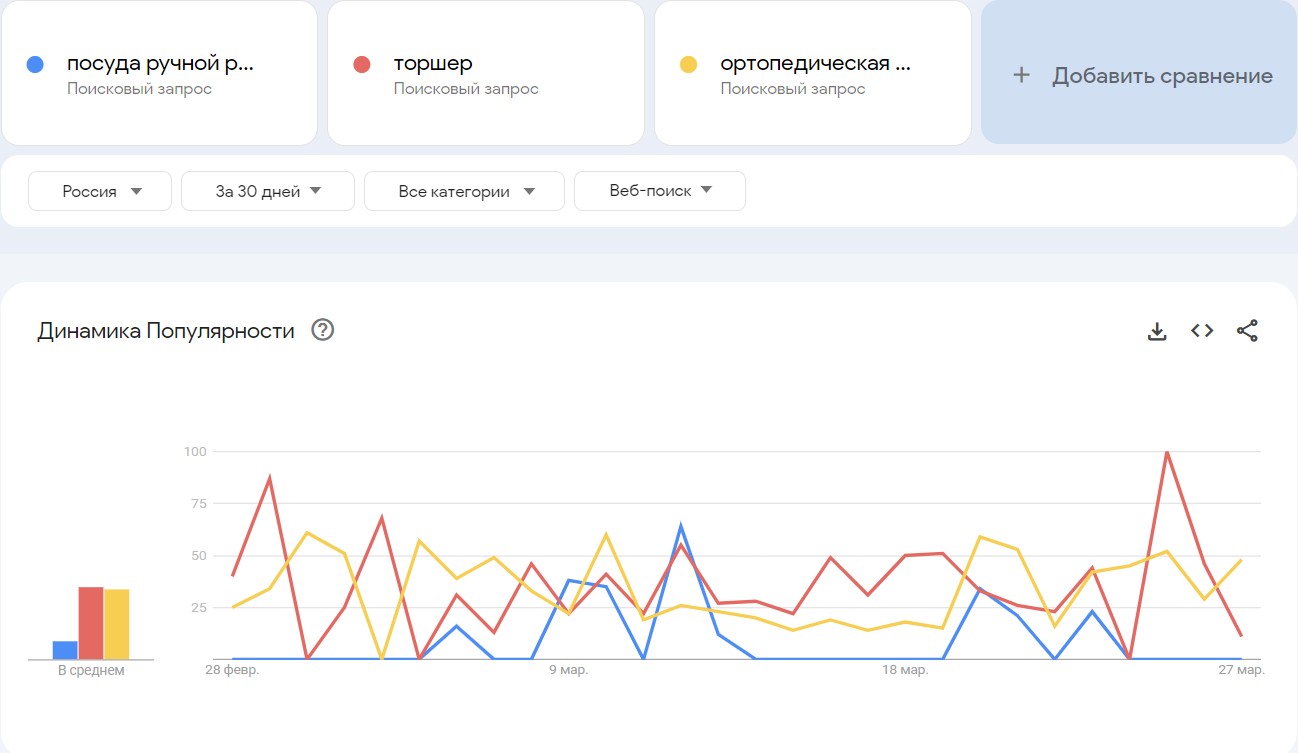Click the 18 мар. axis label
The width and height of the screenshot is (1298, 753).
pos(905,670)
